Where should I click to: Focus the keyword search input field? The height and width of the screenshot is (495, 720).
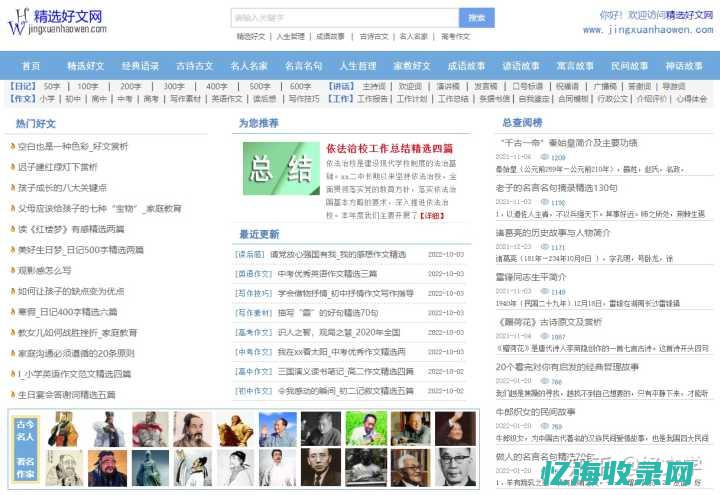click(x=345, y=18)
